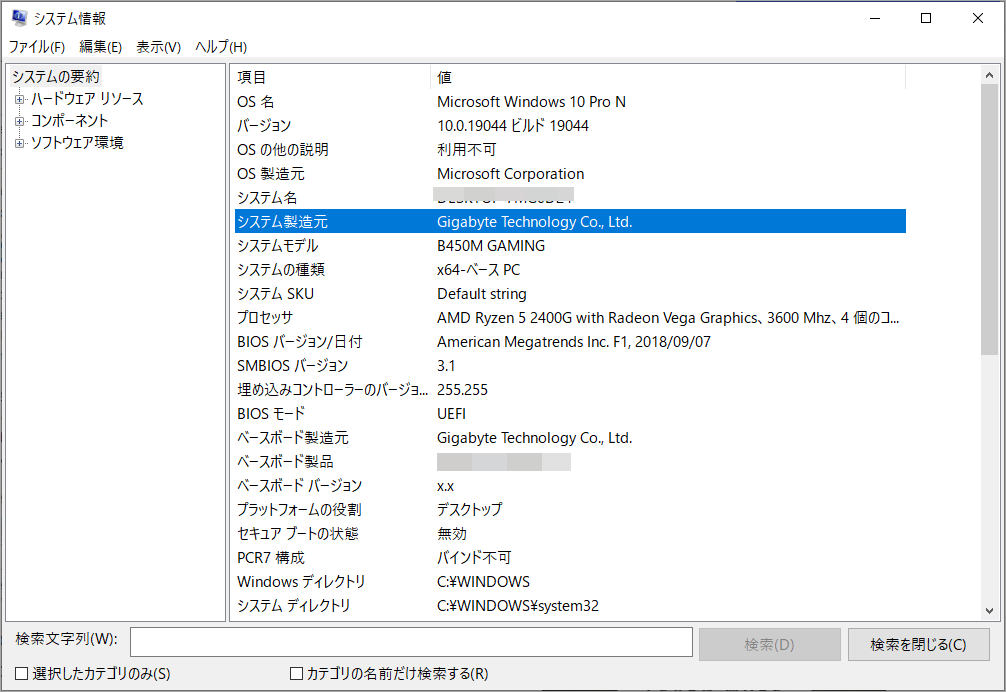Enable カテゴリの名前だけ検索する(R) checkbox
1006x692 pixels.
point(296,673)
